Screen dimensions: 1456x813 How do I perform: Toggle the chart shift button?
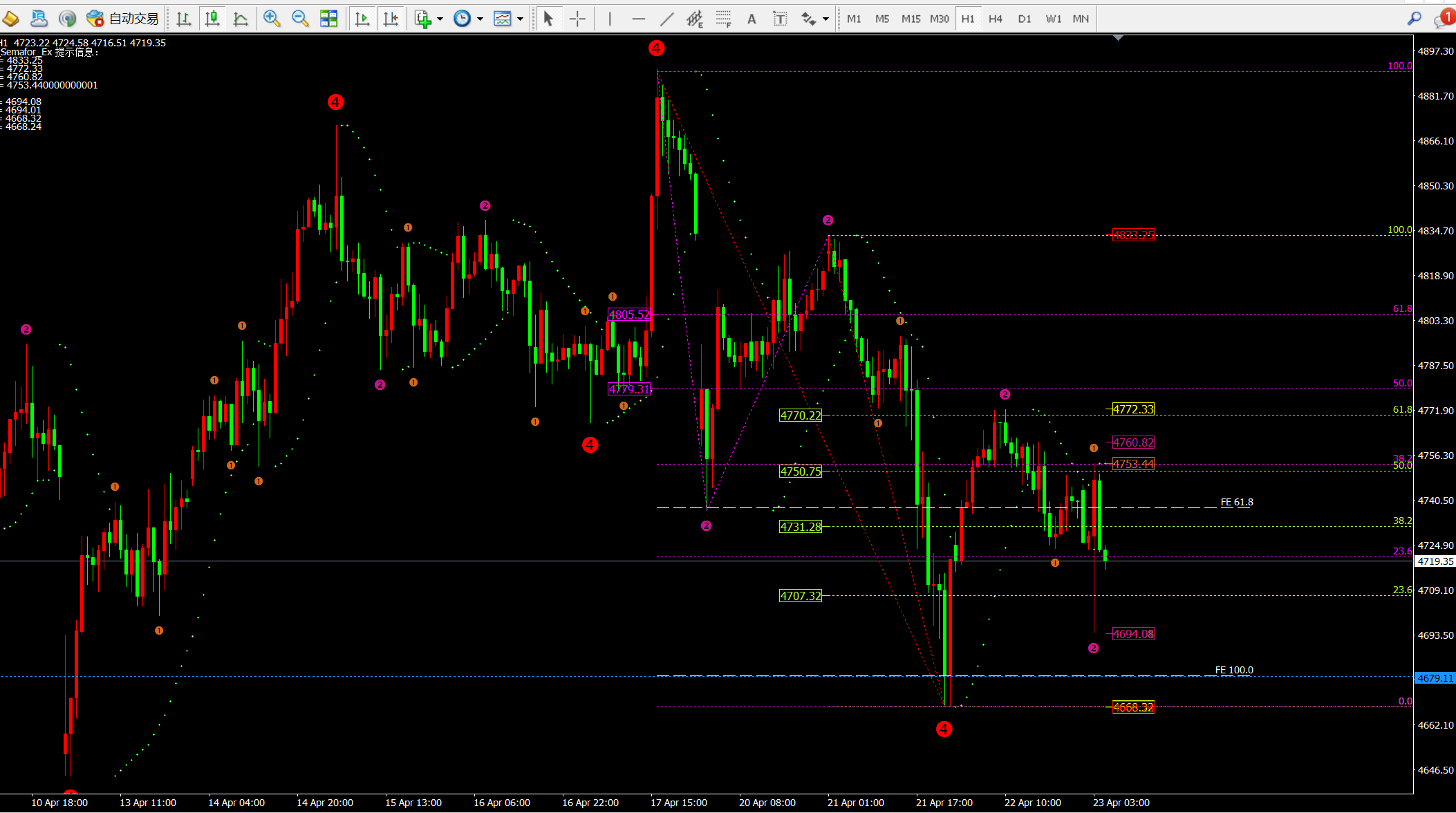(x=391, y=19)
